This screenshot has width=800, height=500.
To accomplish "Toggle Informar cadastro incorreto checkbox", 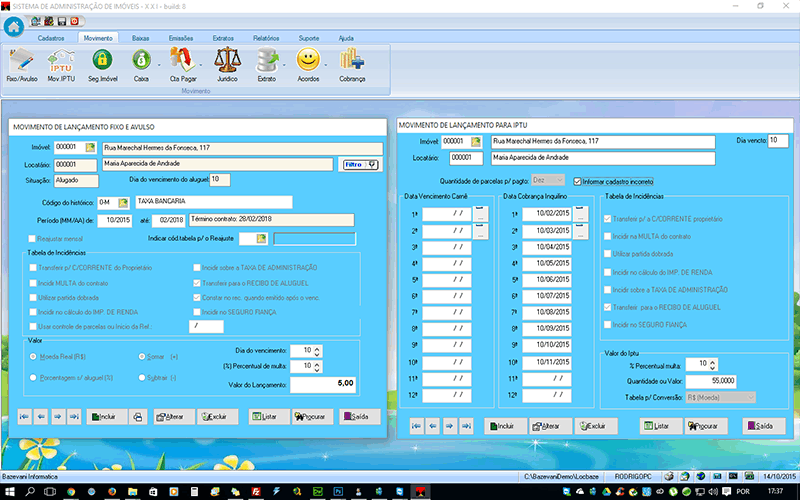I will (x=578, y=182).
